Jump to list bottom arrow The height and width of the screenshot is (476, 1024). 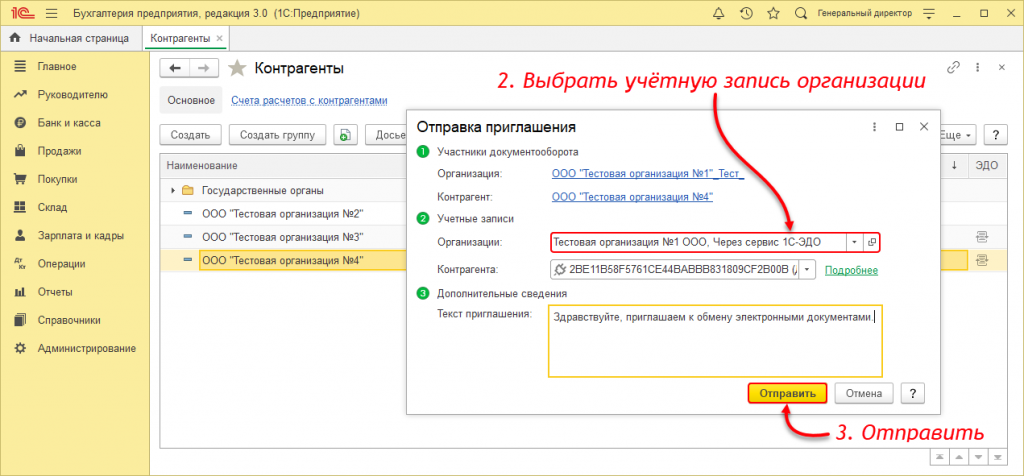point(997,457)
